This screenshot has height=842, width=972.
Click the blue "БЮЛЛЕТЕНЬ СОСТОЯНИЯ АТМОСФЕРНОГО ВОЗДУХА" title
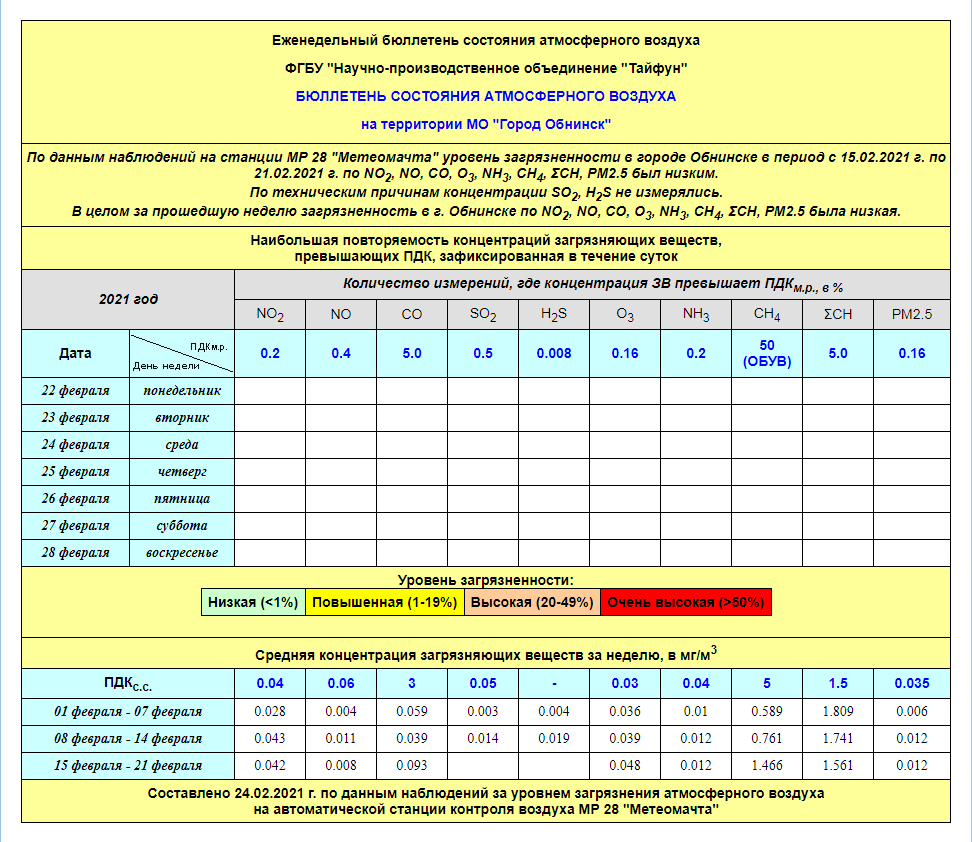tap(486, 96)
